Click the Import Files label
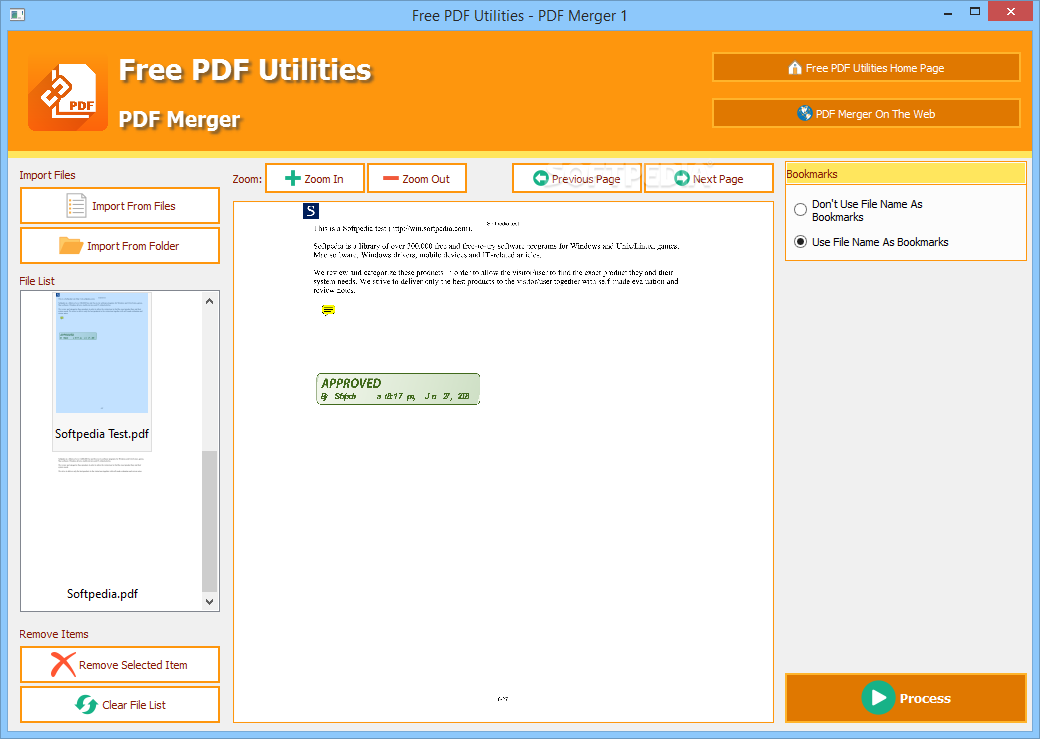This screenshot has width=1040, height=739. pos(47,175)
